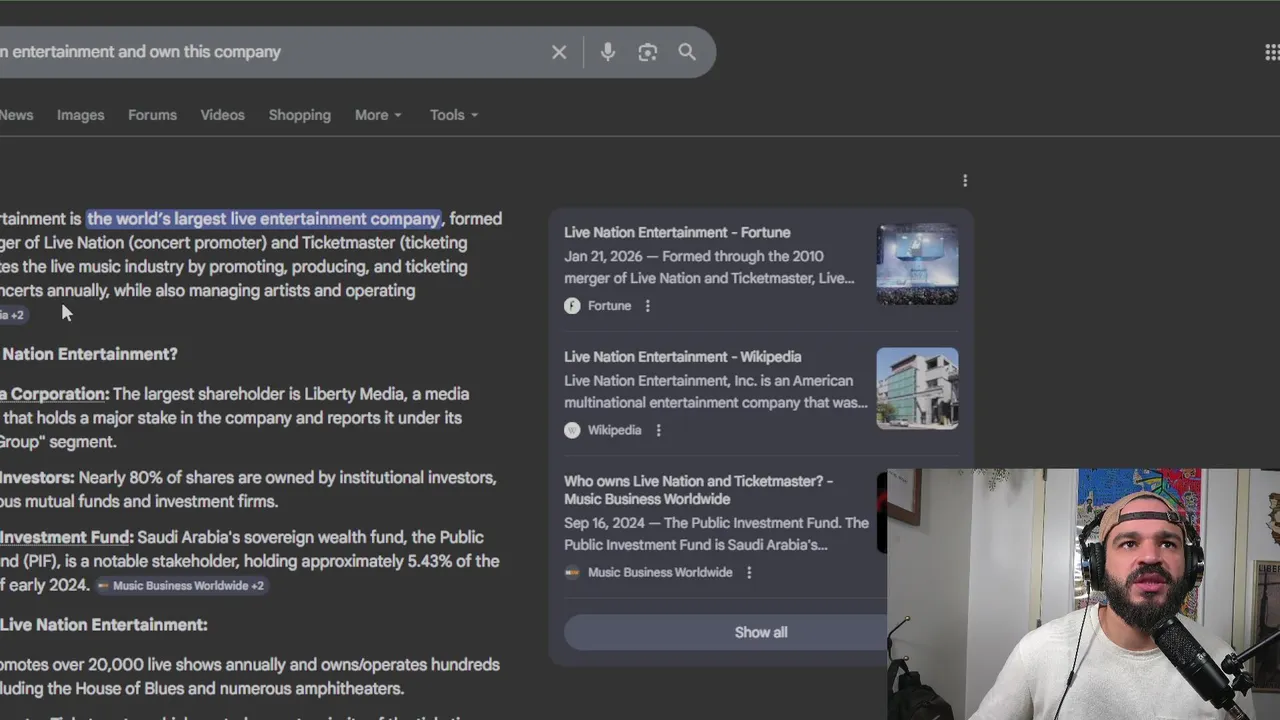Open AI overview three-dot options menu

tap(965, 180)
